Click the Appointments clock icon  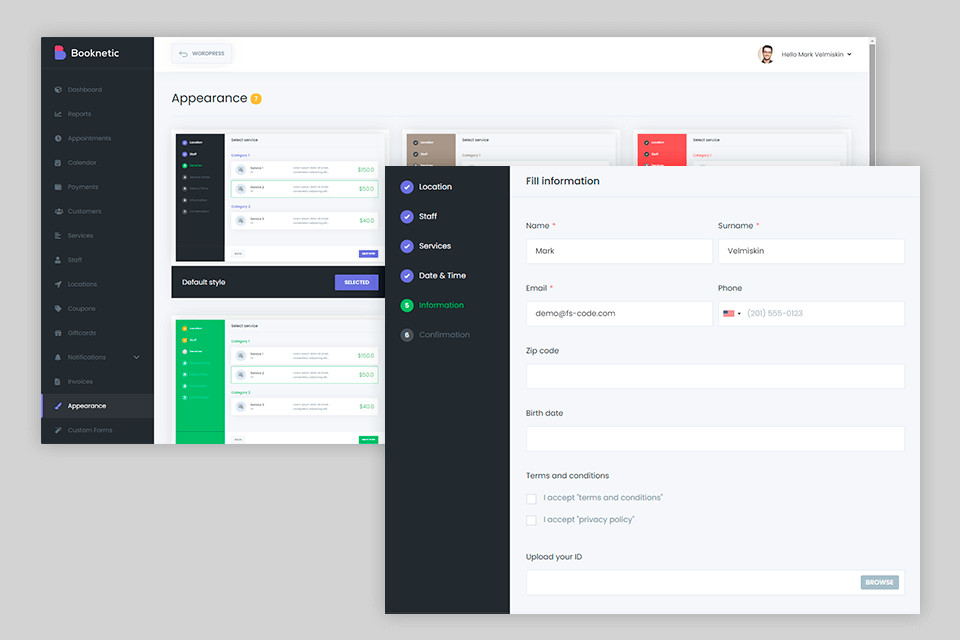point(58,138)
